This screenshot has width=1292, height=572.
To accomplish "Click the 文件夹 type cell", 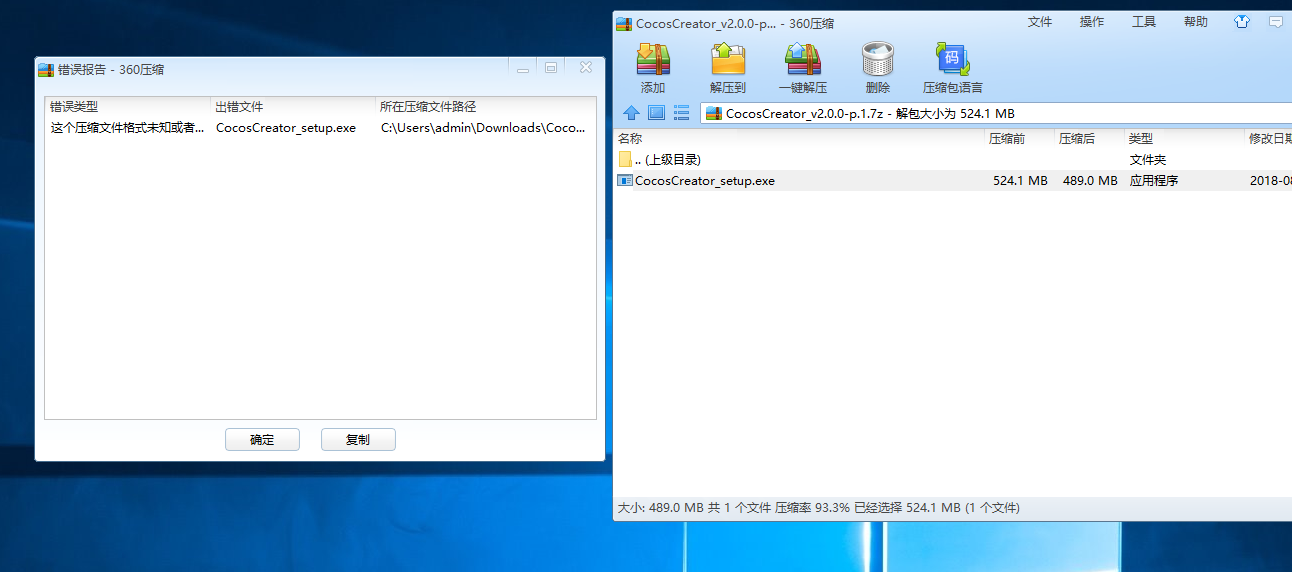I will 1148,159.
